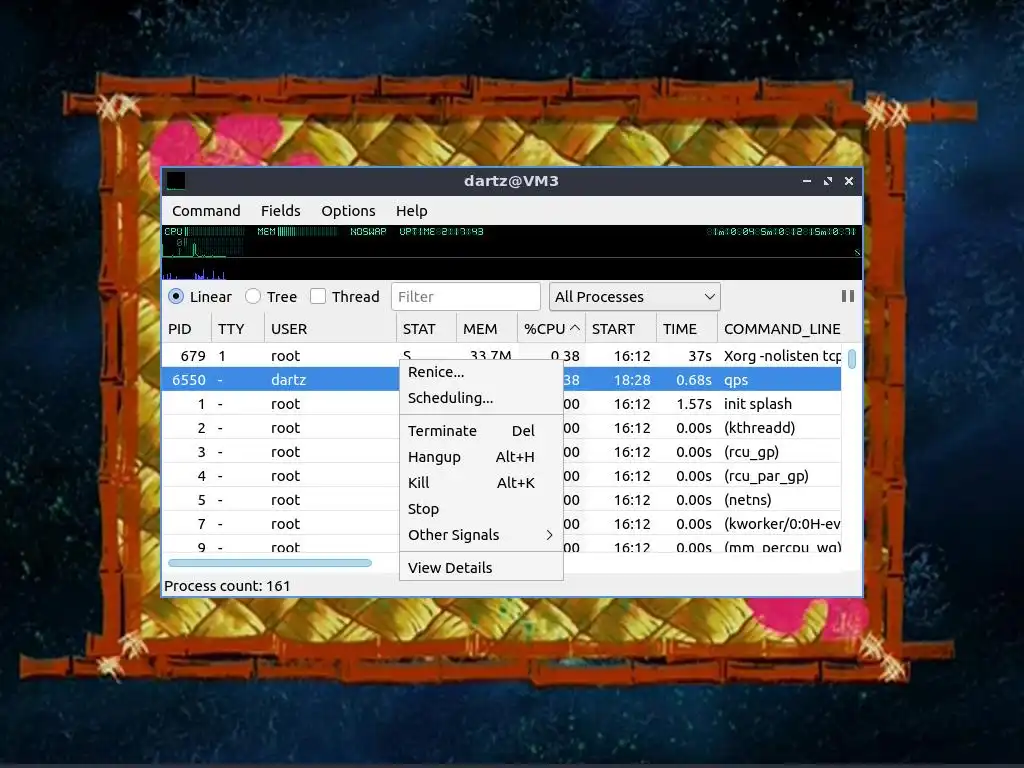Open the Fields menu
The height and width of the screenshot is (768, 1024).
tap(281, 211)
